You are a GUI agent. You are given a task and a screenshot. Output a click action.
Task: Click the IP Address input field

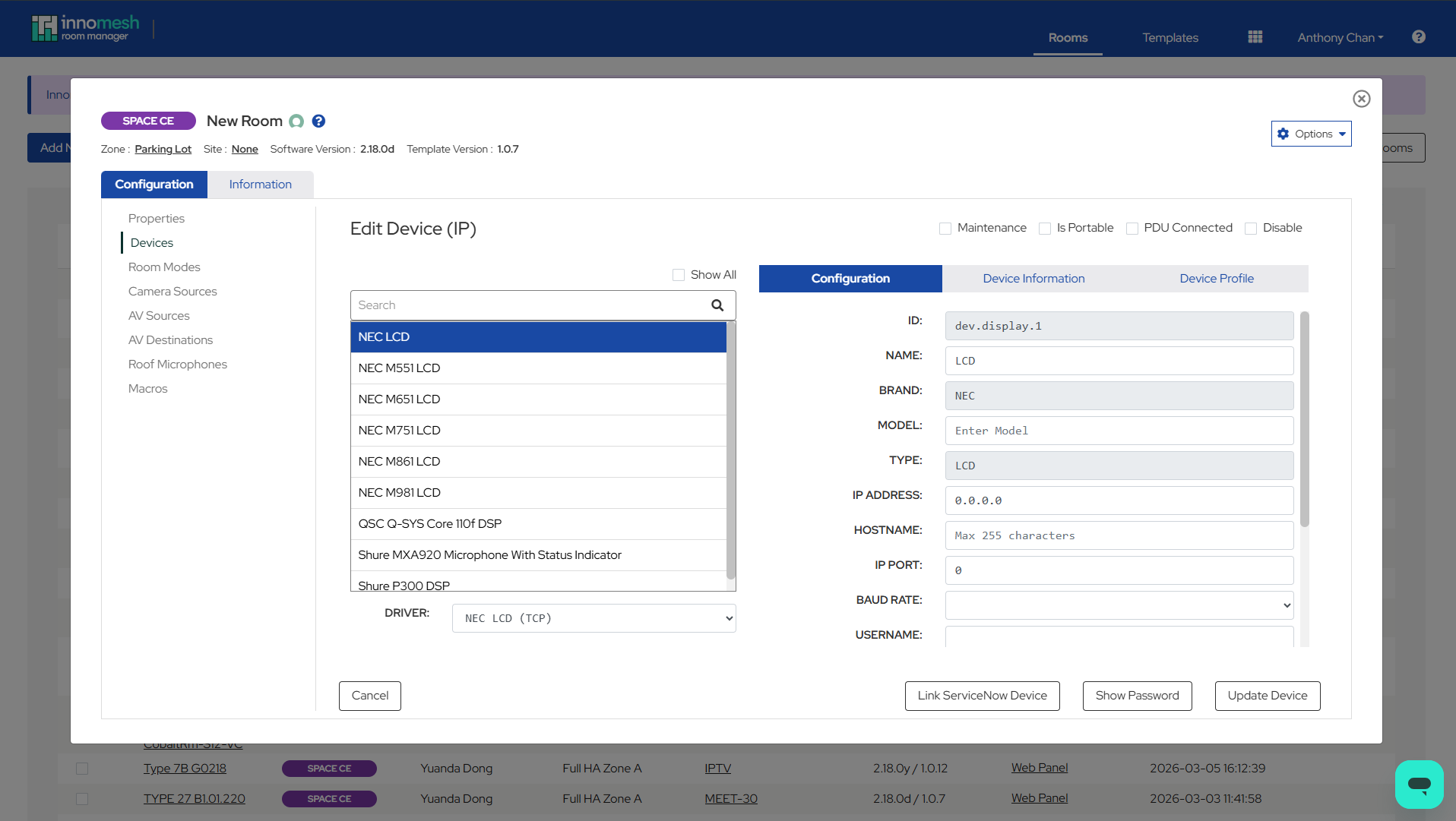(x=1119, y=500)
